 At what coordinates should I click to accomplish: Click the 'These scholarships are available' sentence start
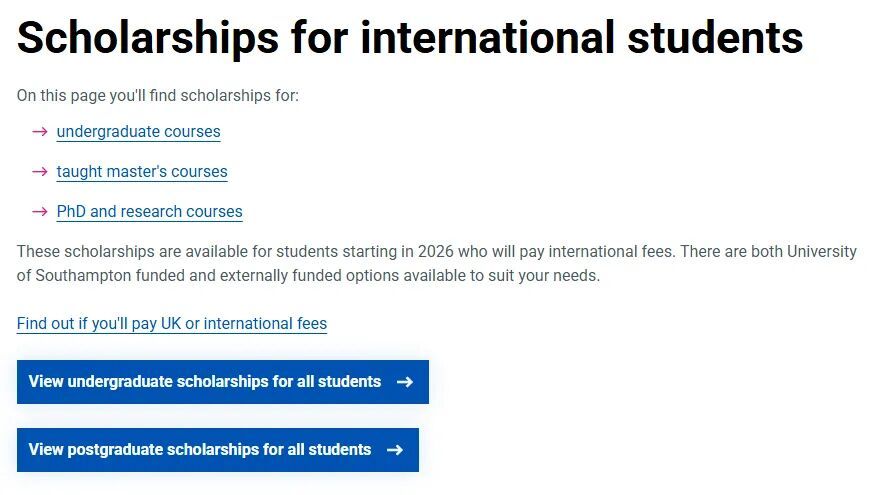[120, 252]
